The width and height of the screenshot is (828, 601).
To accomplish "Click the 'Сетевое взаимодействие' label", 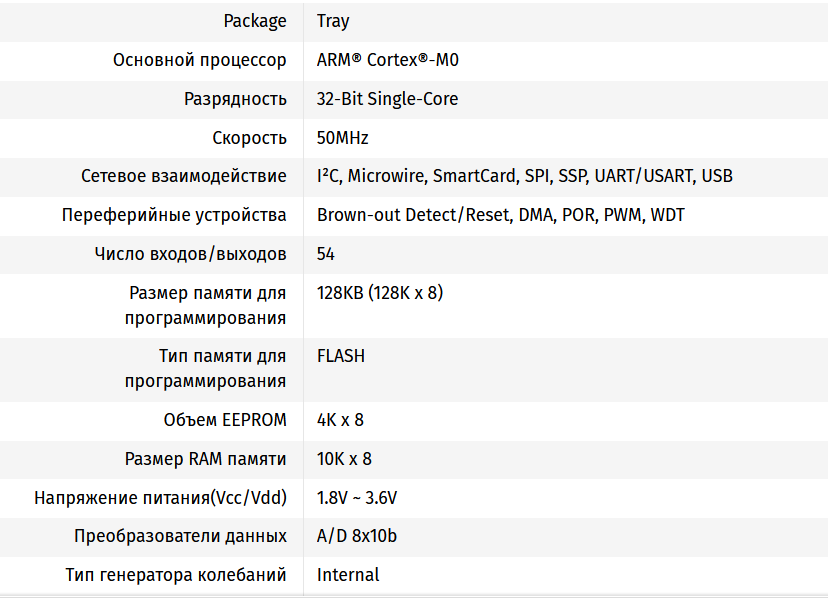I will point(184,176).
